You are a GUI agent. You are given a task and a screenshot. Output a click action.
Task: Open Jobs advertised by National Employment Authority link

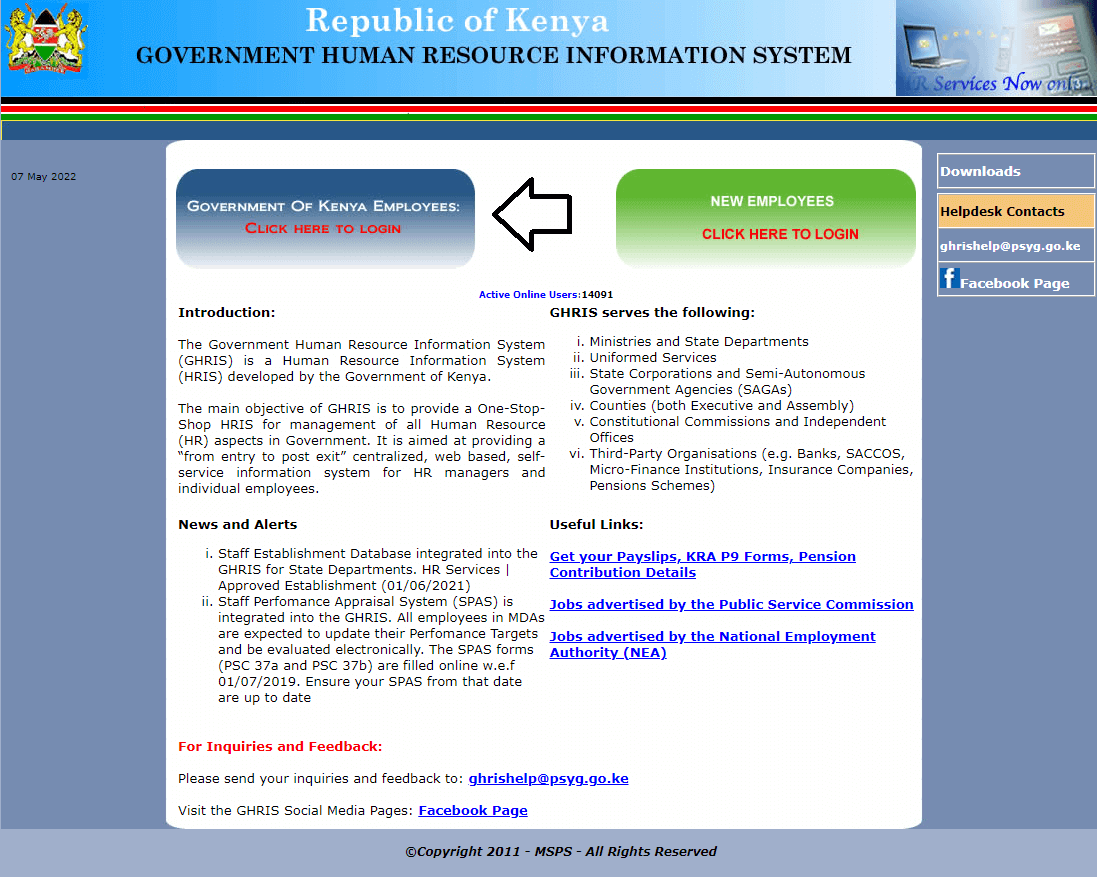pos(712,644)
